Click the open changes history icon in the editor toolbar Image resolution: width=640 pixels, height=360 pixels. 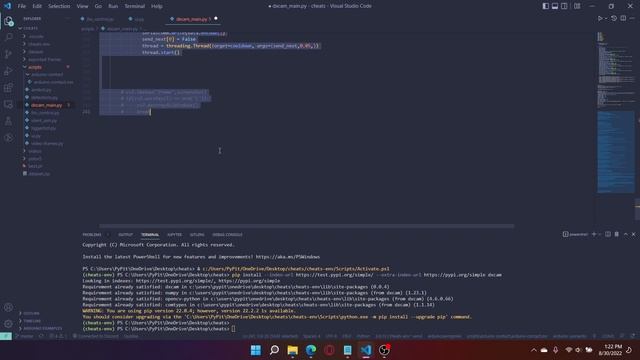tap(614, 18)
